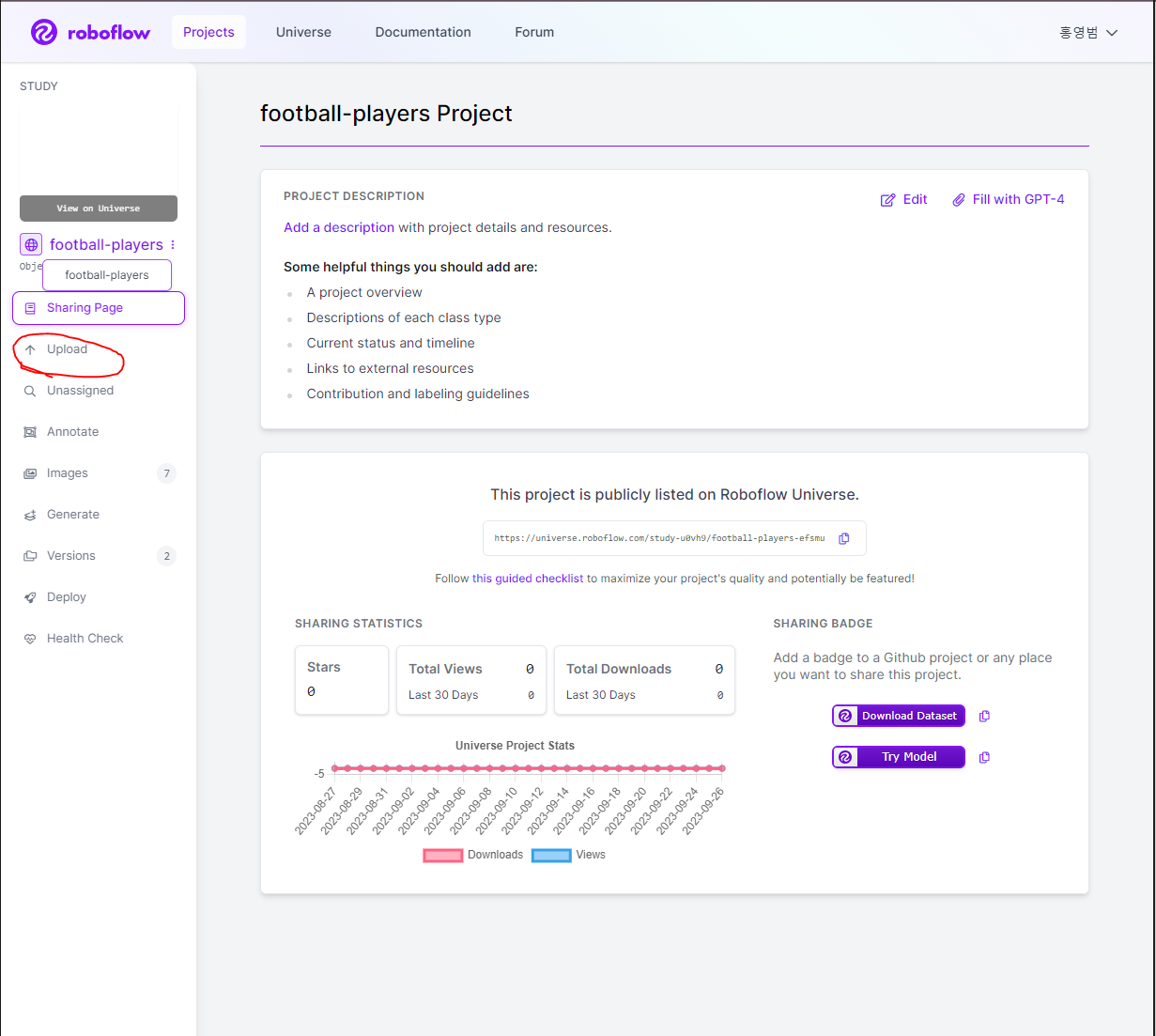The height and width of the screenshot is (1036, 1156).
Task: Copy the Universe project URL
Action: (844, 538)
